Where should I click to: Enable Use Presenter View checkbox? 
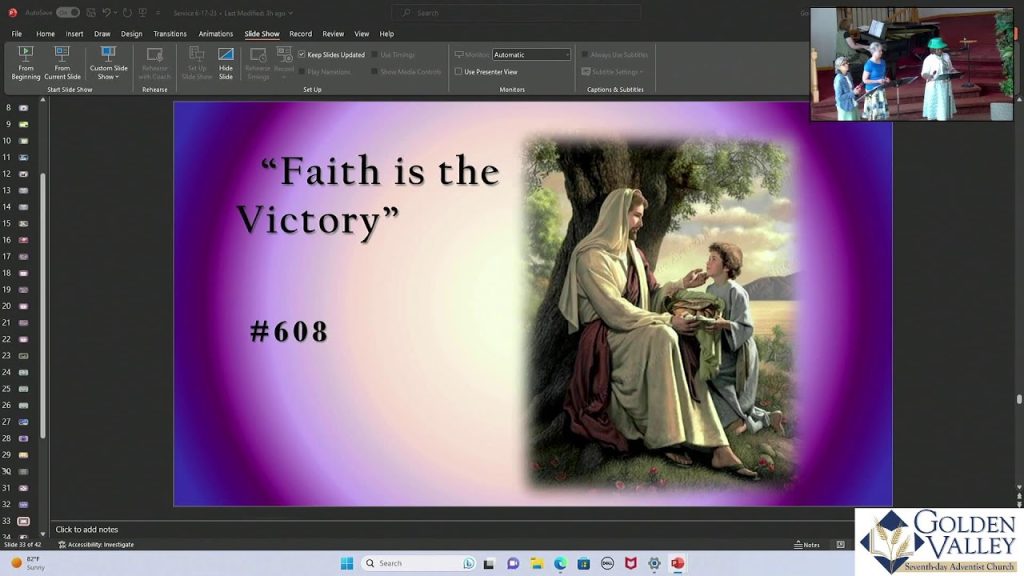pos(486,72)
